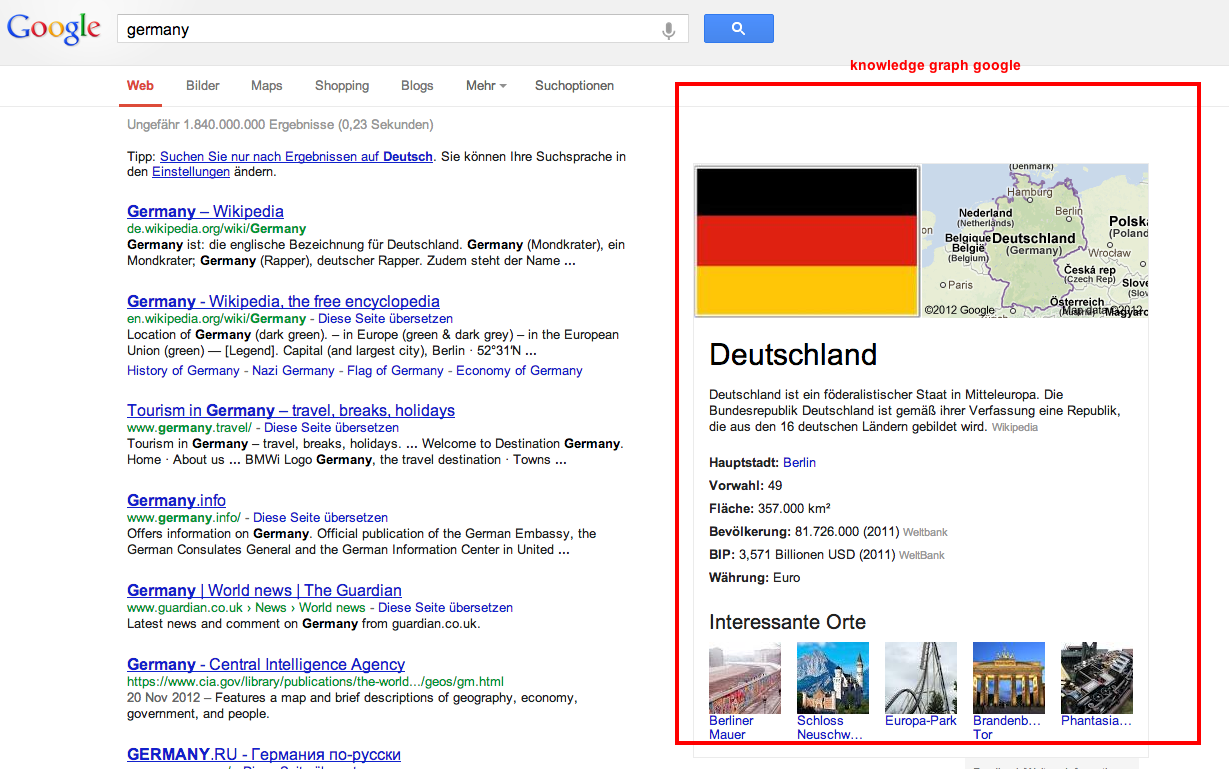Open 'GERMANY.RU' result link
The image size is (1229, 769).
(264, 754)
